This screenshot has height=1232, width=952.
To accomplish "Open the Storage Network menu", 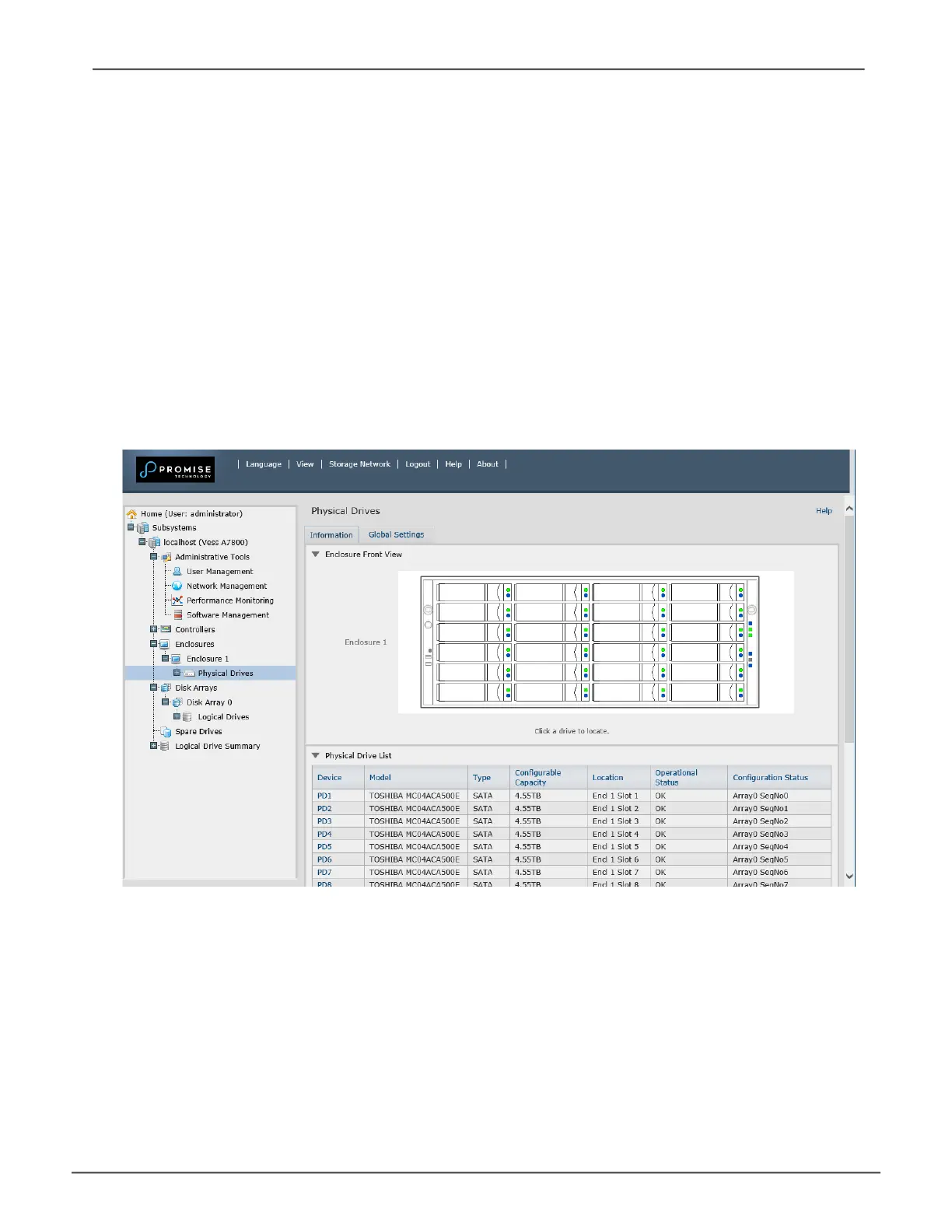I will click(359, 464).
